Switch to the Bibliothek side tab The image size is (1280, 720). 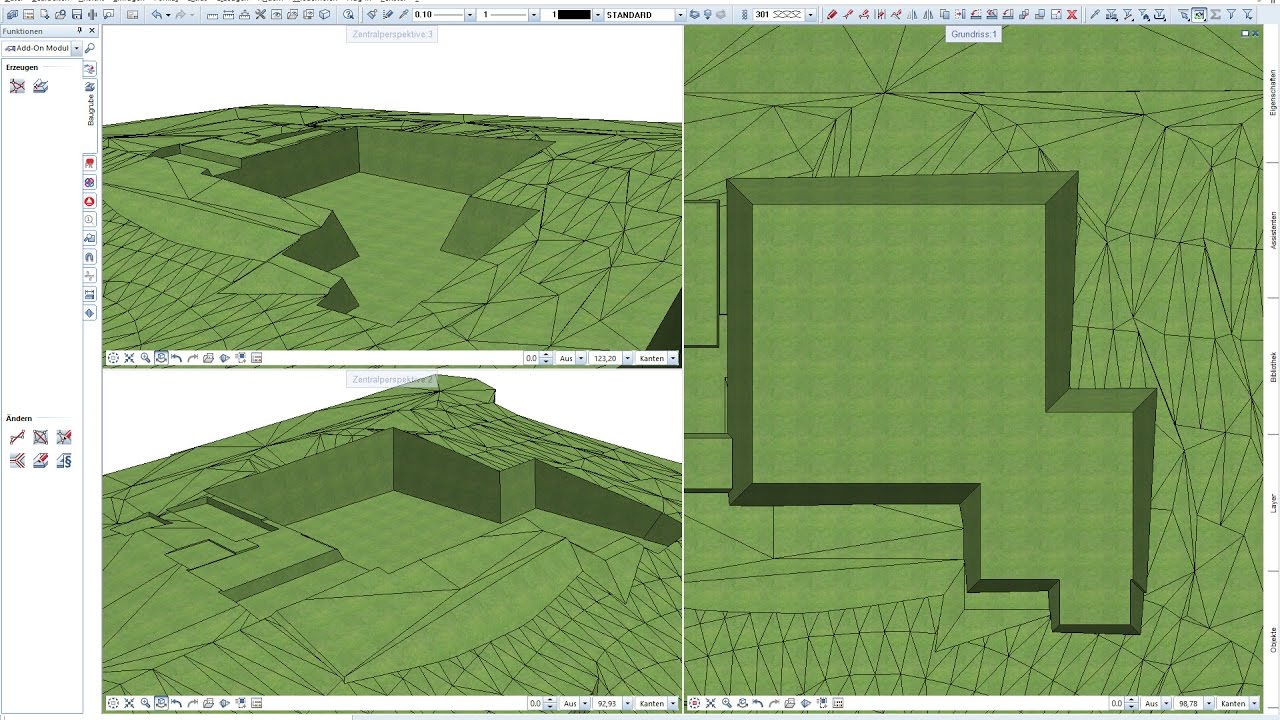1272,365
